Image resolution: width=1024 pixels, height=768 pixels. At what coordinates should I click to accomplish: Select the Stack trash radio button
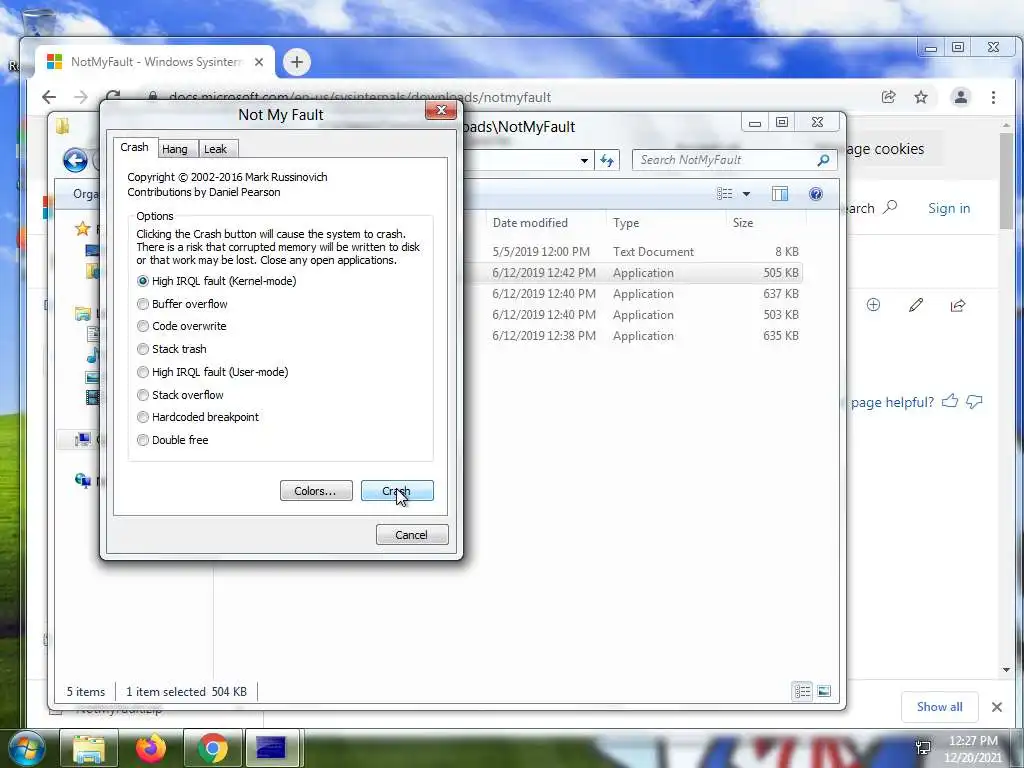point(142,349)
